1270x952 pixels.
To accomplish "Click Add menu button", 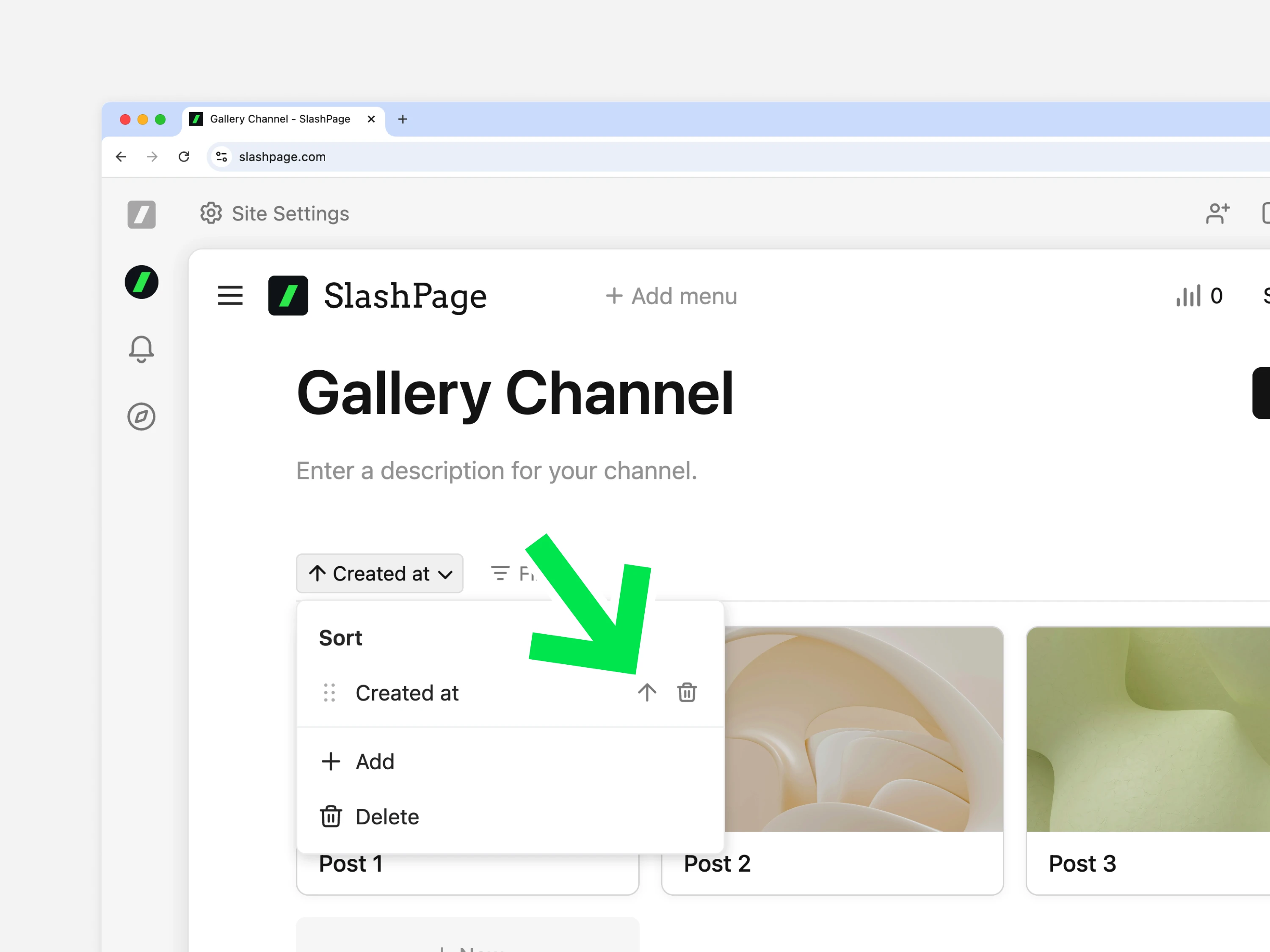I will (x=671, y=296).
